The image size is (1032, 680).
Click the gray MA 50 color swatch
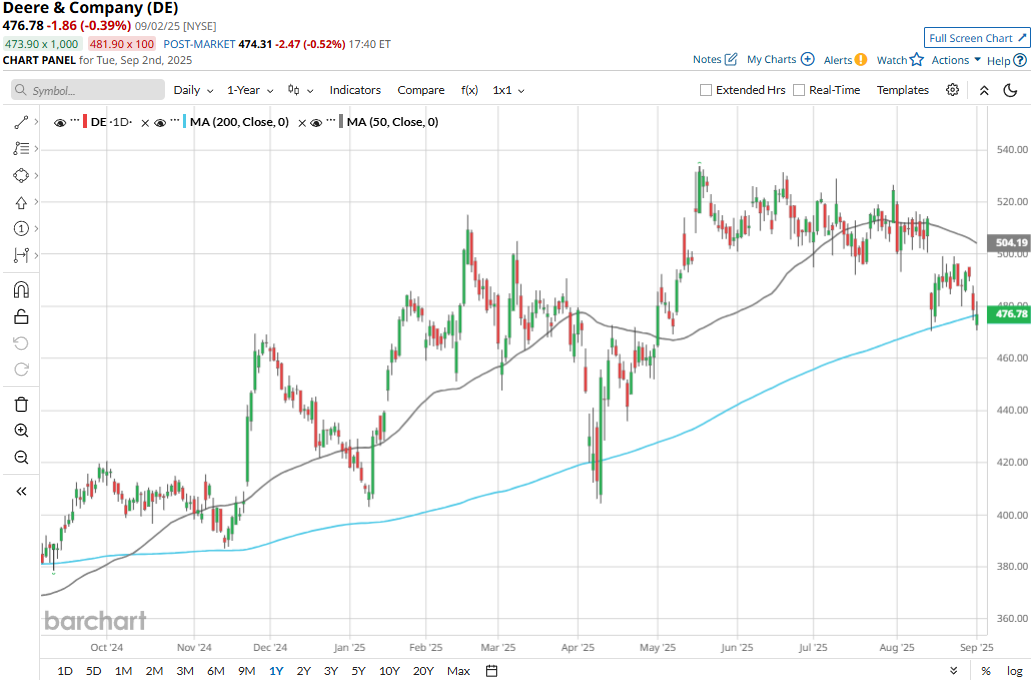[x=341, y=122]
